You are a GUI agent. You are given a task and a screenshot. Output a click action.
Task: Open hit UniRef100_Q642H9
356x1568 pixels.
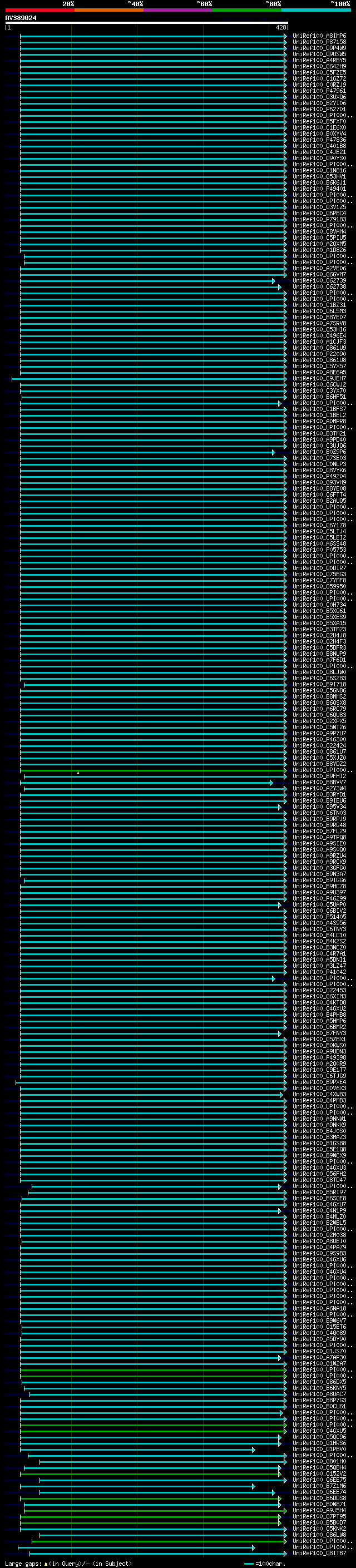click(319, 66)
